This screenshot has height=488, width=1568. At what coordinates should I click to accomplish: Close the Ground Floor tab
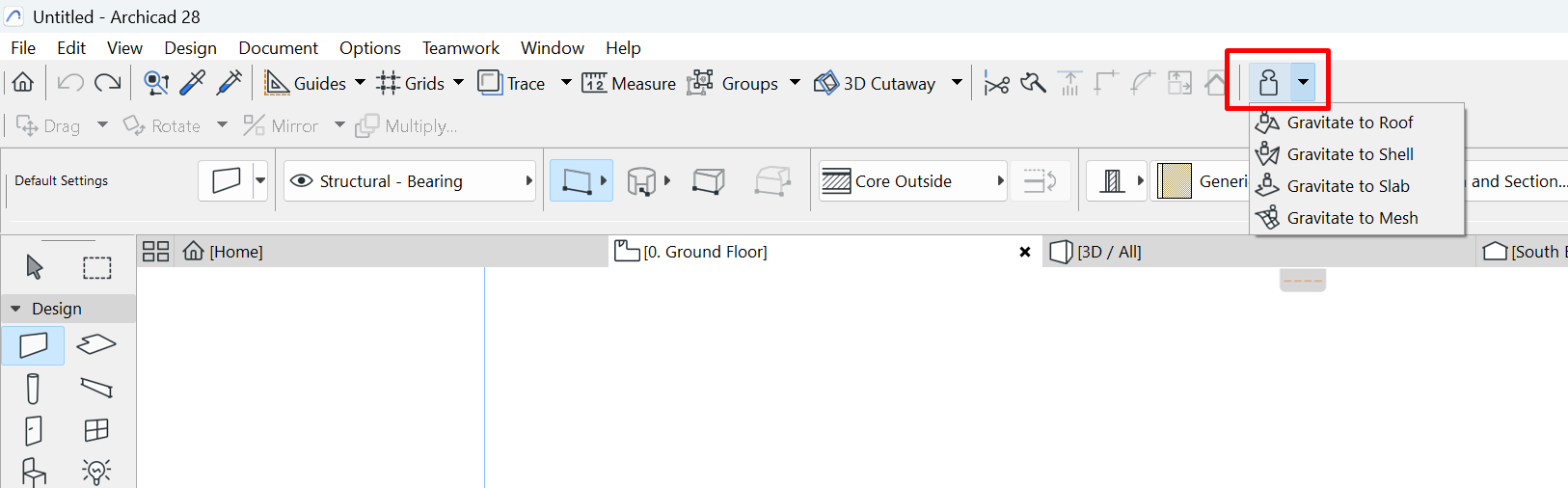pyautogui.click(x=1025, y=252)
